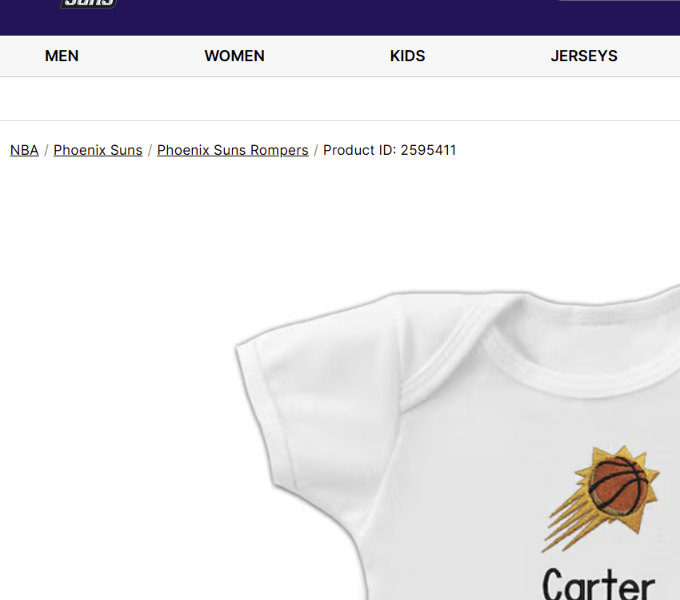Open the MEN category menu

pos(62,56)
